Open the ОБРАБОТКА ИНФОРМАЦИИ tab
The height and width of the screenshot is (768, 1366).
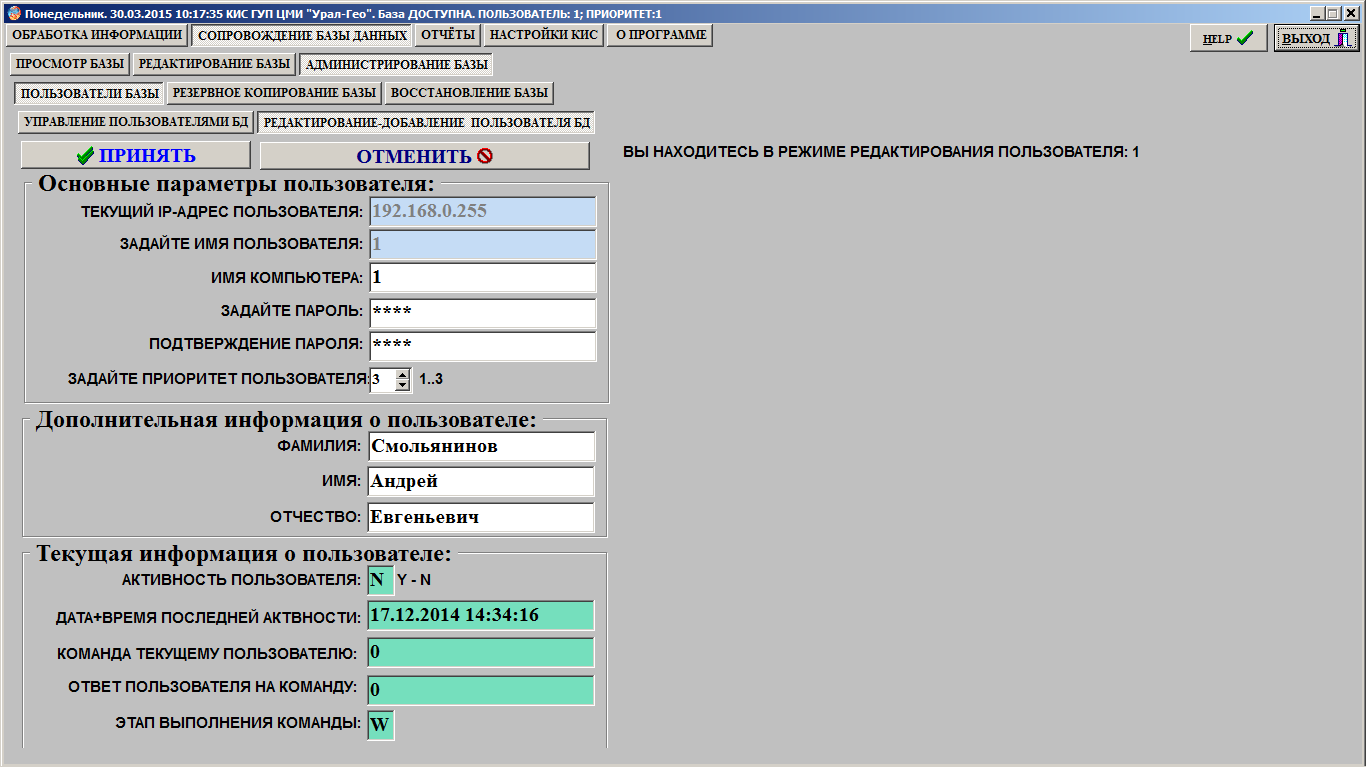[x=97, y=35]
